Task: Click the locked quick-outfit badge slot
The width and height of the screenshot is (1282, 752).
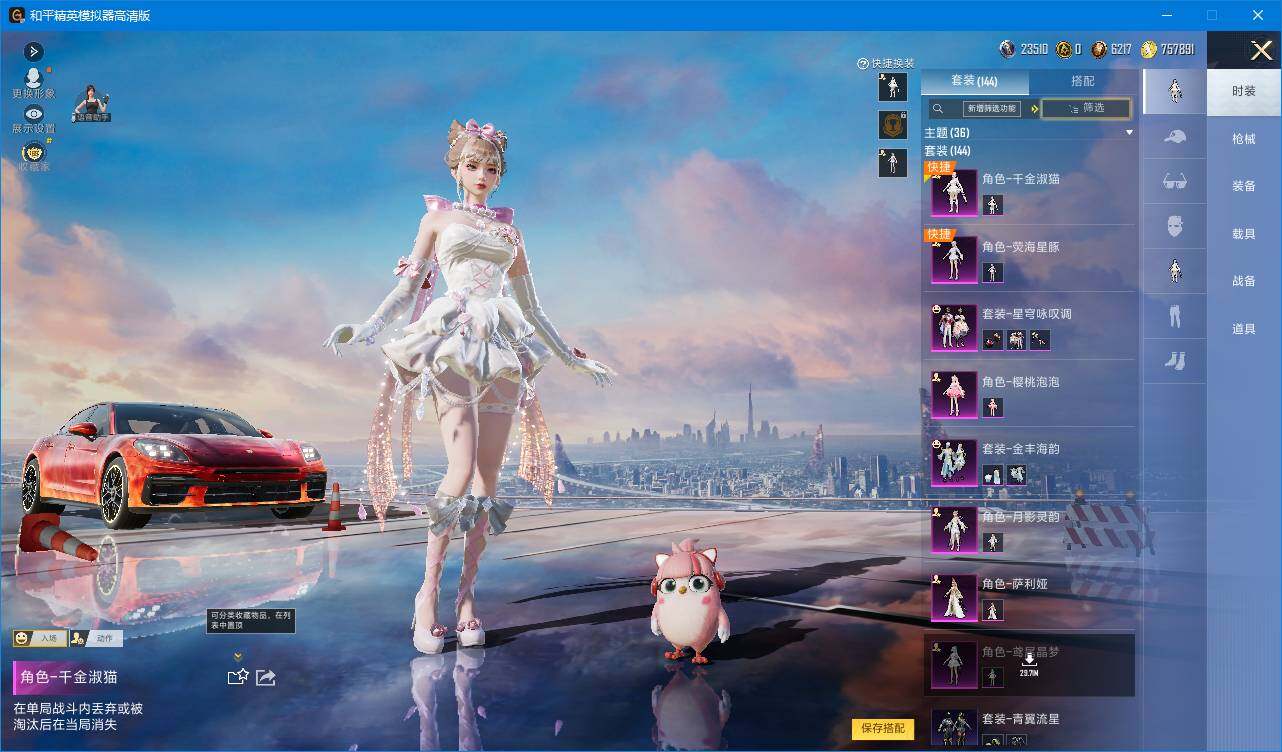Action: point(893,125)
